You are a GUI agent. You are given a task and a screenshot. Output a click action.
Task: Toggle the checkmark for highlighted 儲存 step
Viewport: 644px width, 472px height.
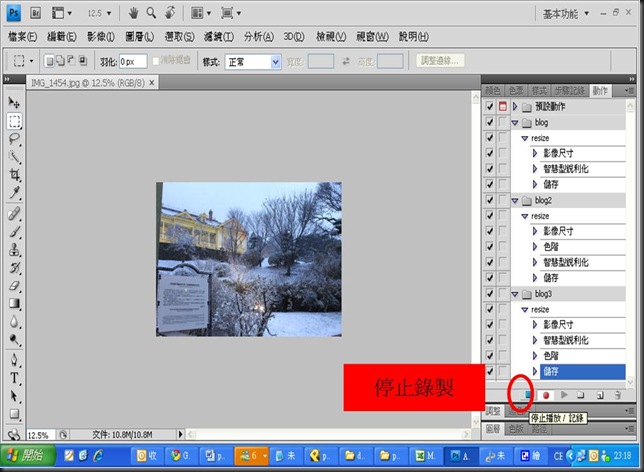pos(490,371)
